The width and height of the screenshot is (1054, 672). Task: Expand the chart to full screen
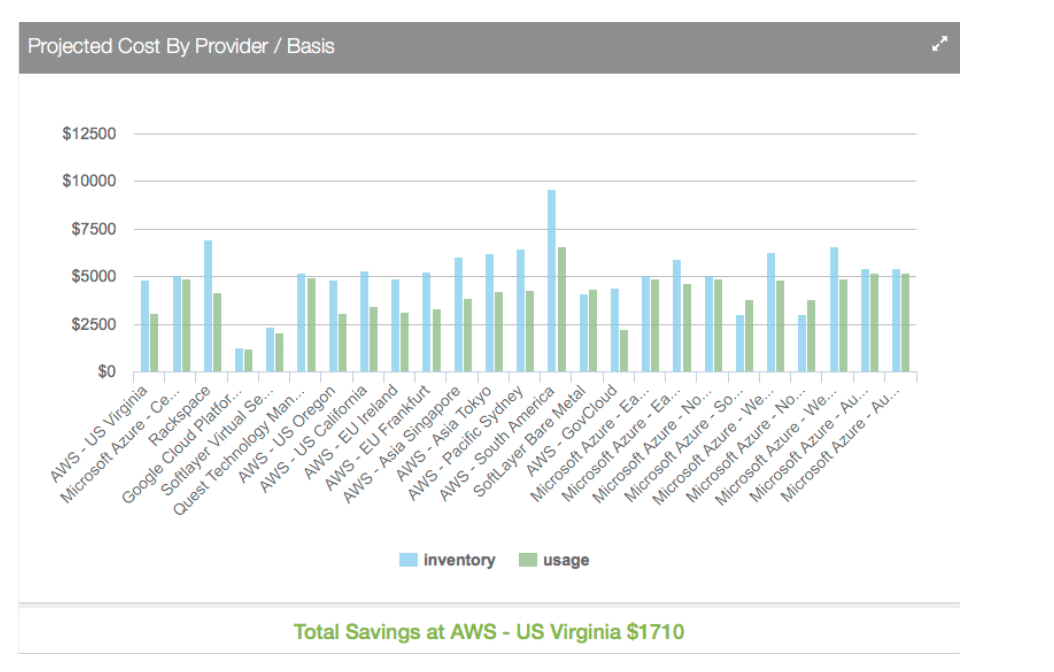tap(939, 44)
